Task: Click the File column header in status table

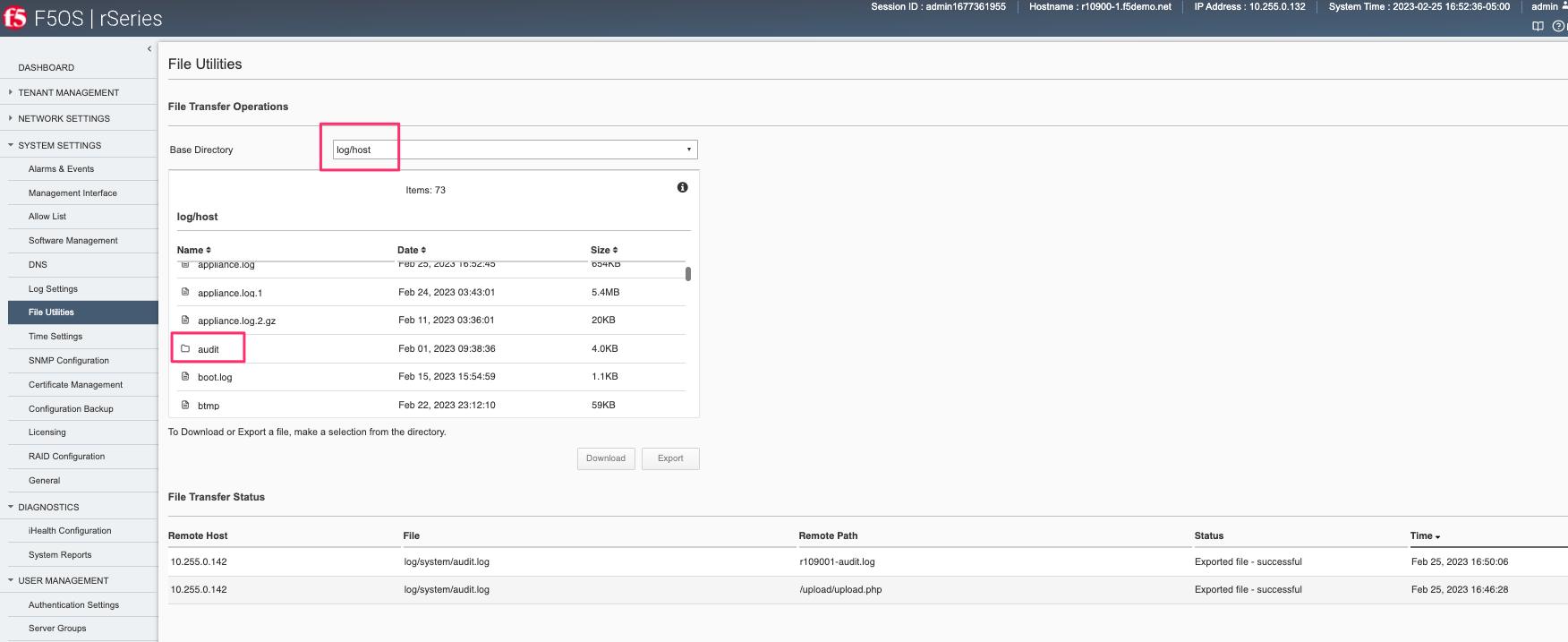Action: [411, 535]
